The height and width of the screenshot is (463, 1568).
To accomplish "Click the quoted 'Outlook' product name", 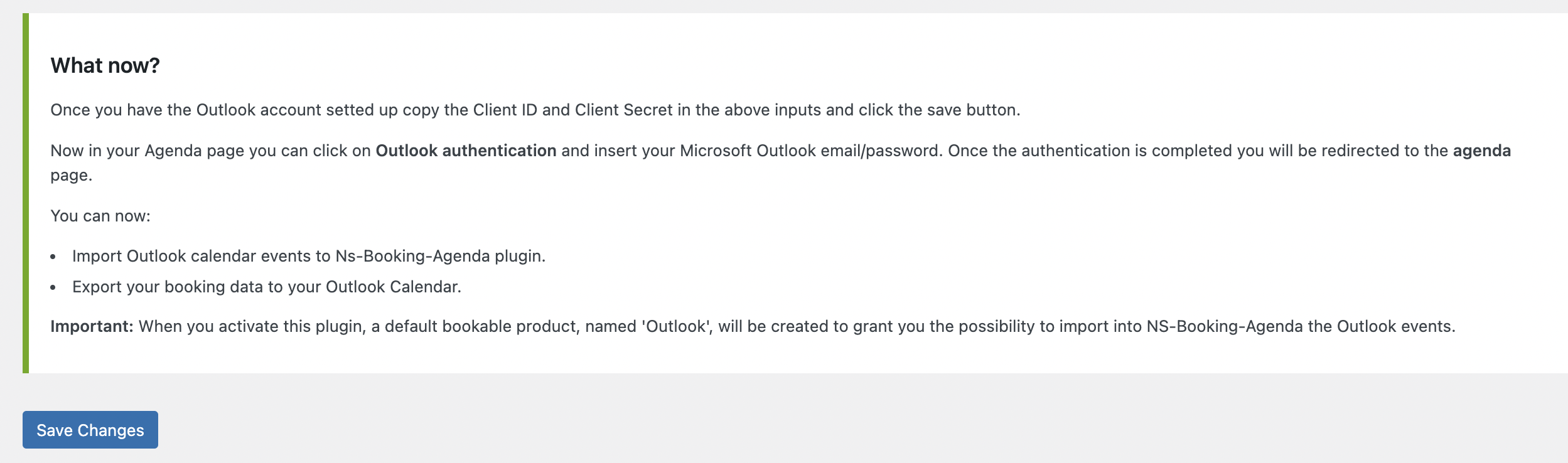I will [676, 326].
